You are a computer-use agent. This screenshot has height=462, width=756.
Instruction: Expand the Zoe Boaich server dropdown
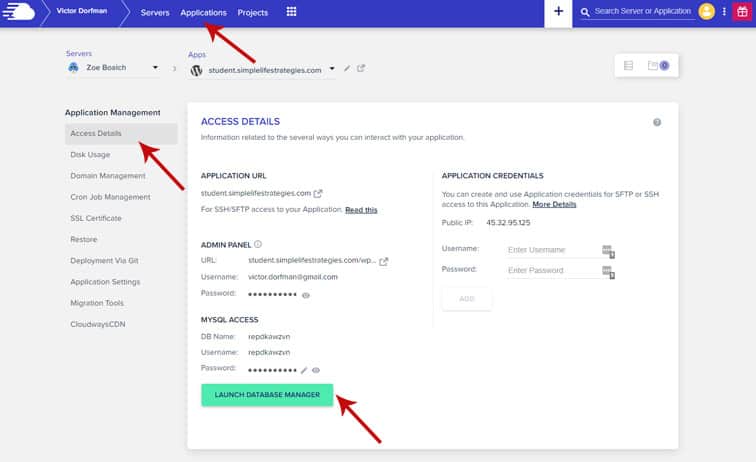tap(155, 69)
